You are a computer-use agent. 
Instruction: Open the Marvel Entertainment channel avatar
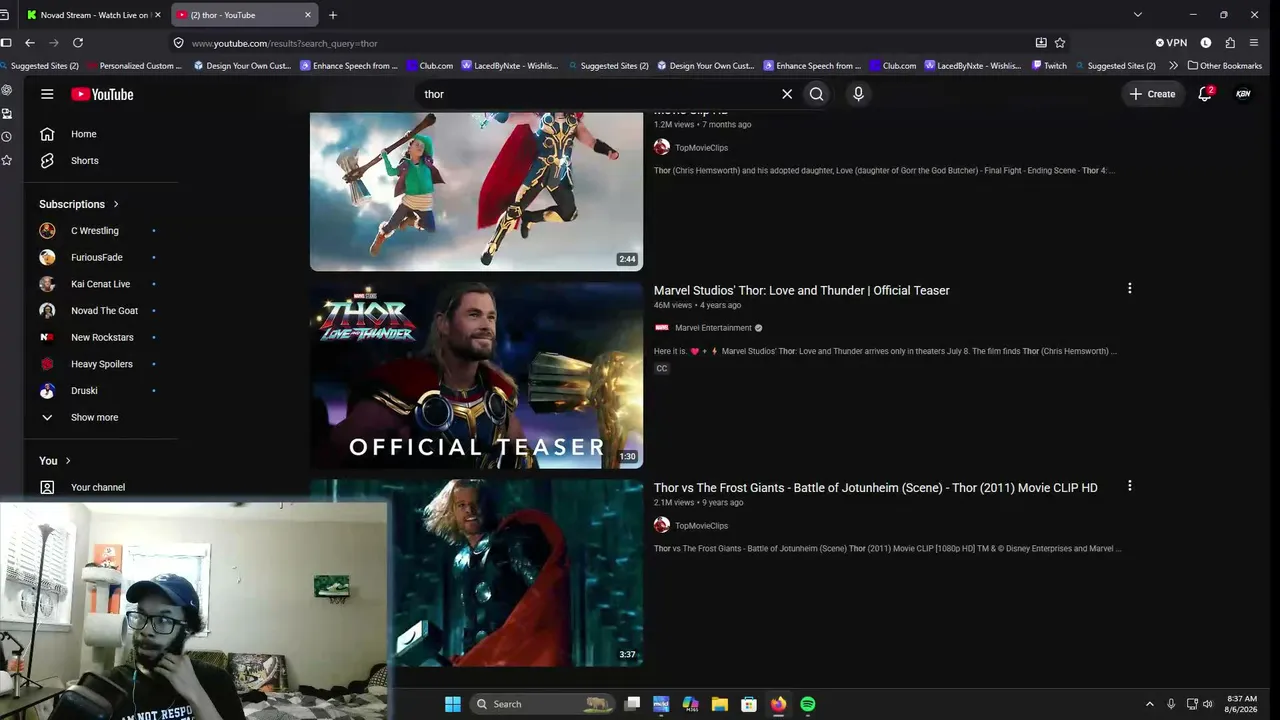coord(662,328)
